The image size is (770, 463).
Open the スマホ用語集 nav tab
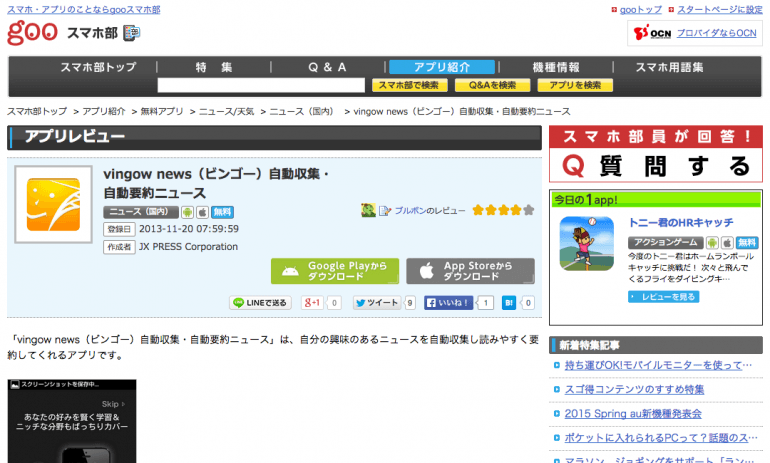point(669,67)
